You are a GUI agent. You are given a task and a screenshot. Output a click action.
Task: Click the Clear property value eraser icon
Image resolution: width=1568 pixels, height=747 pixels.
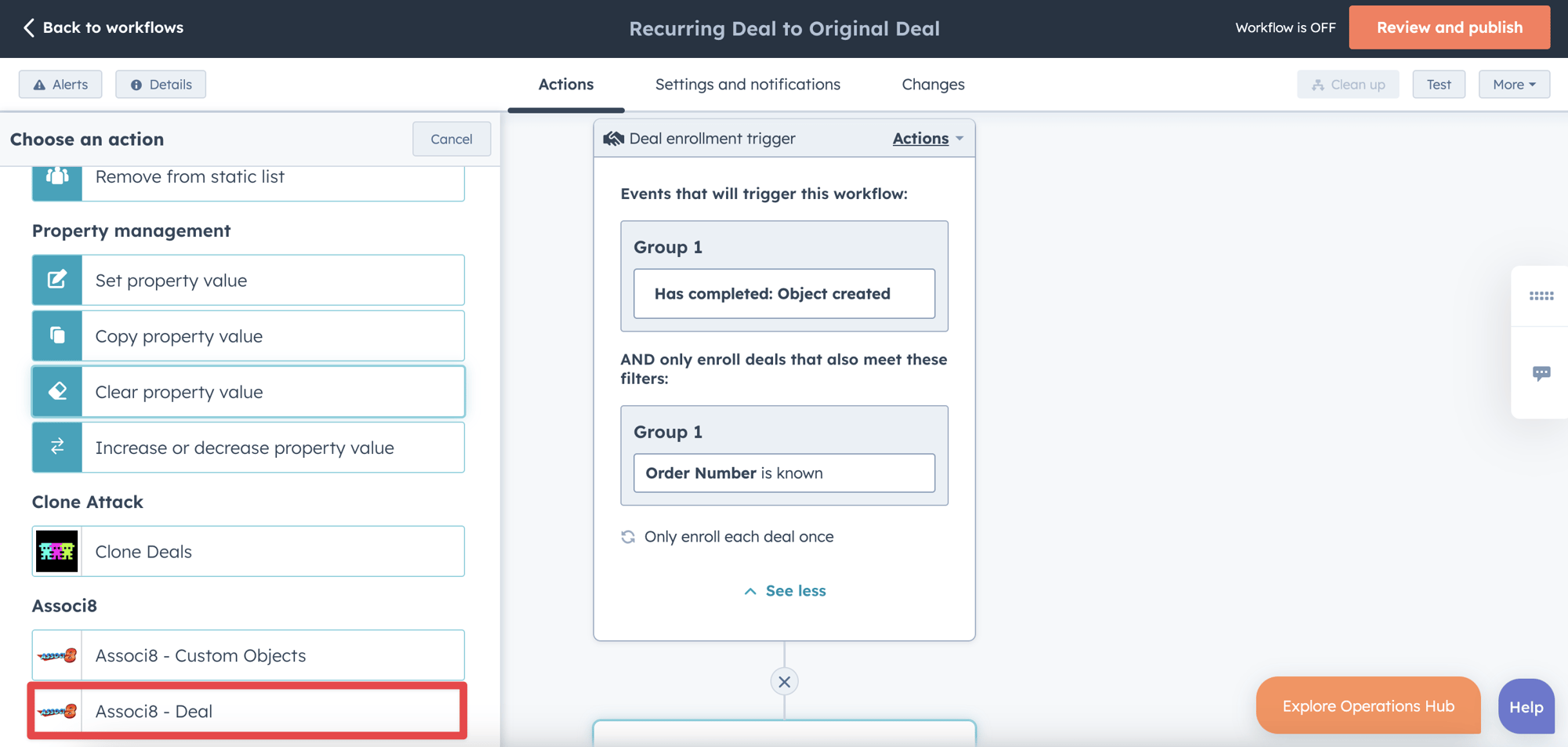coord(56,391)
